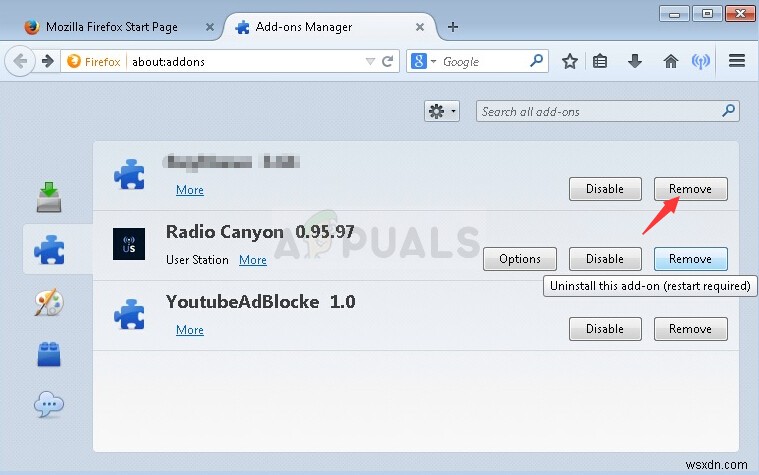Select the YoutubeAdBlocke 1.0 title
Screen dimensions: 759x475
coord(260,302)
